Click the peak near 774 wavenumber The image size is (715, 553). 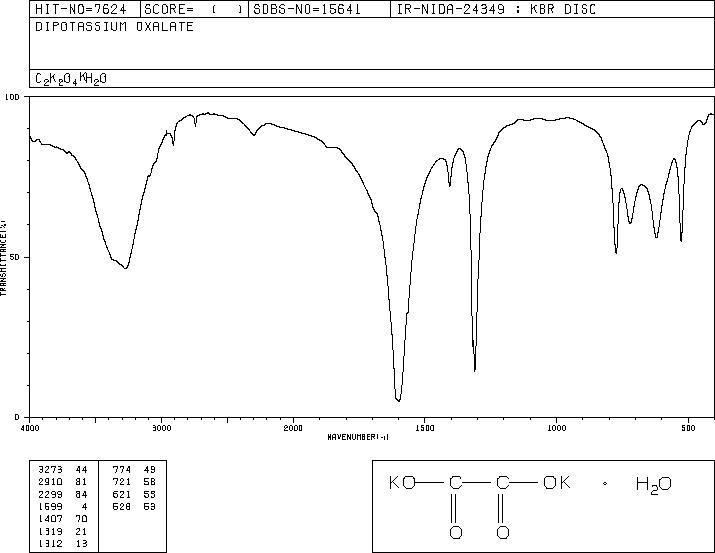point(616,252)
